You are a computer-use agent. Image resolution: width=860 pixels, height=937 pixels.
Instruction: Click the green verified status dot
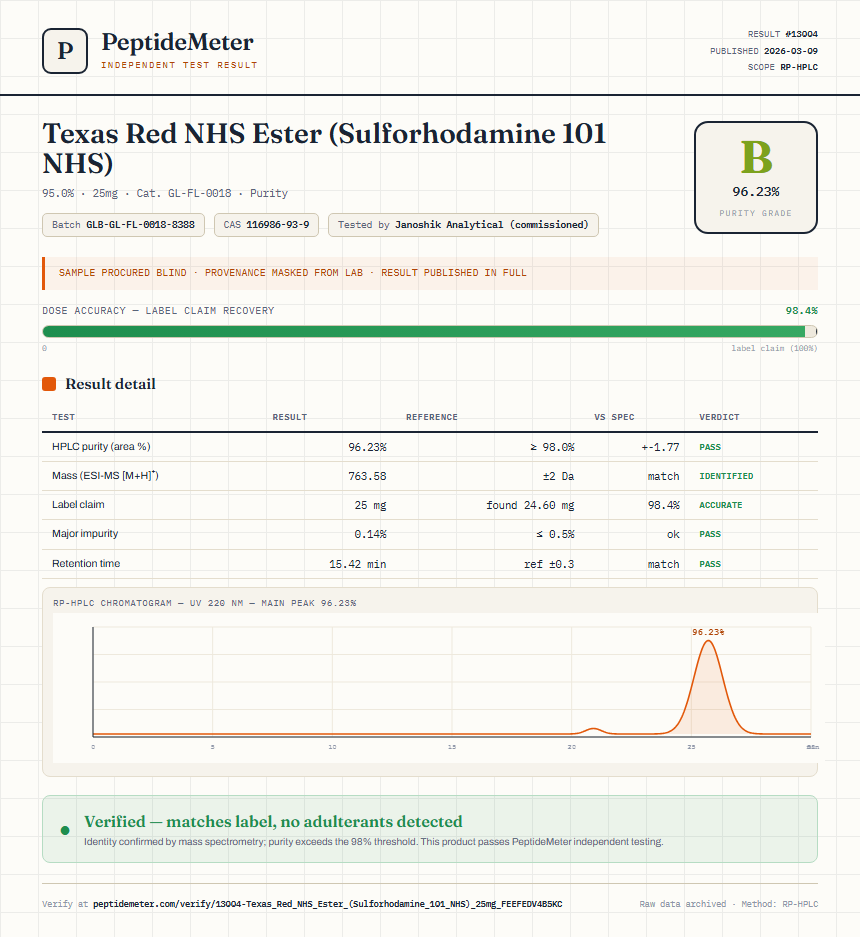65,830
